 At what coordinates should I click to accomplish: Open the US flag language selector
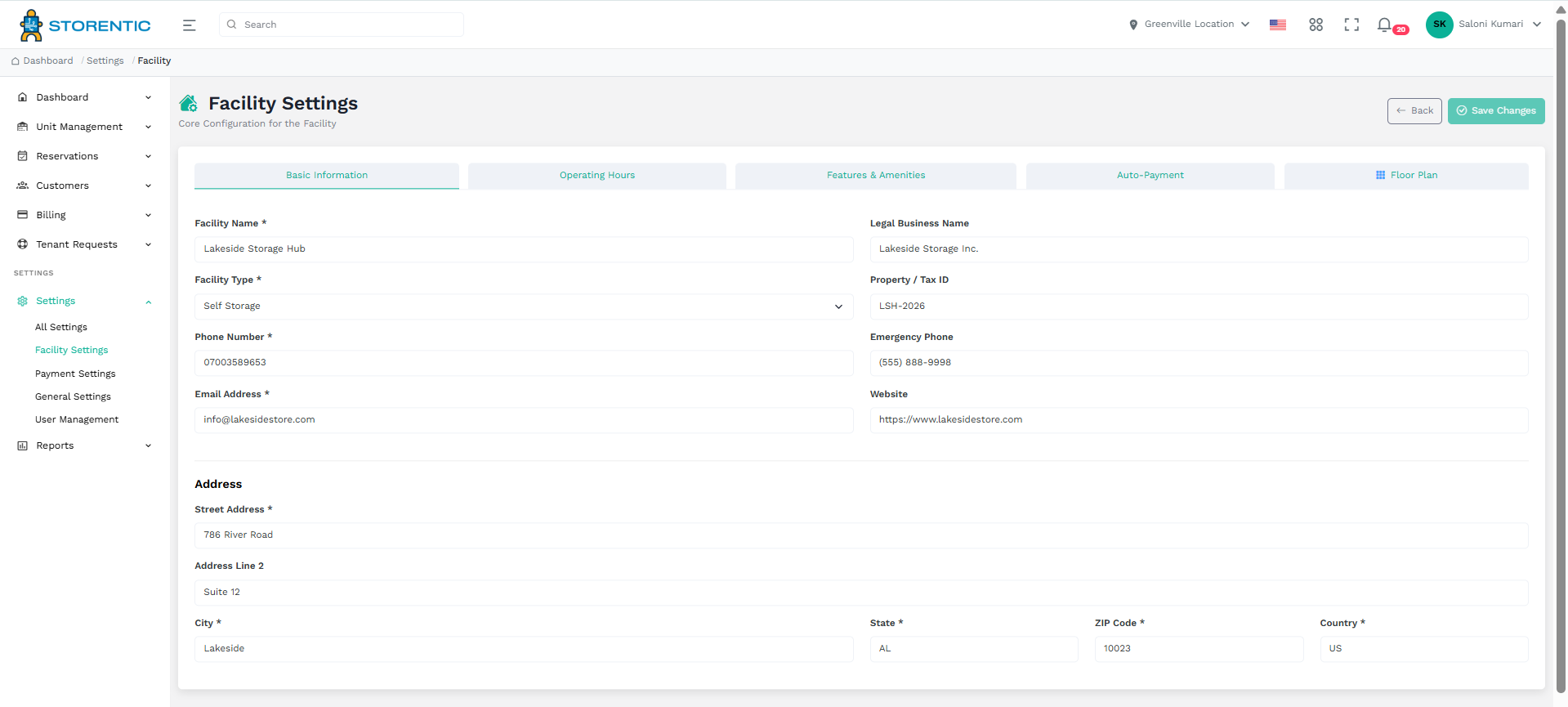tap(1278, 25)
